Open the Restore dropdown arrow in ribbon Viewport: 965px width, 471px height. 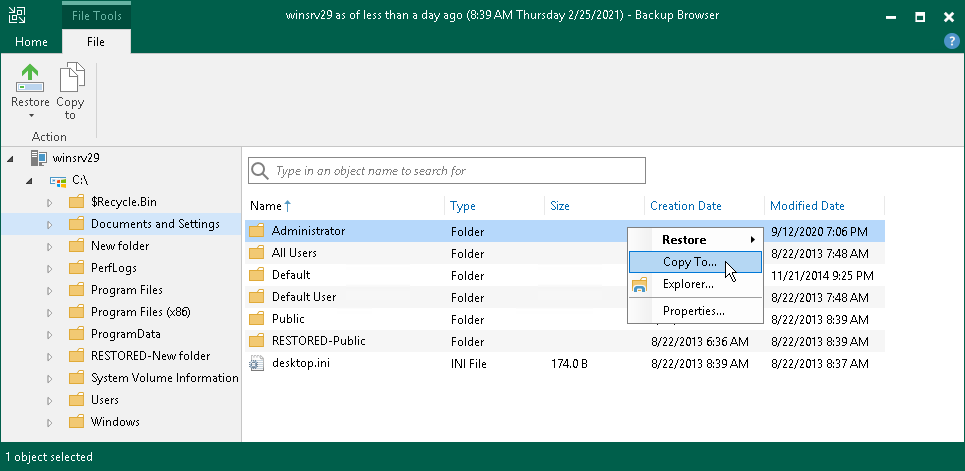(x=30, y=116)
